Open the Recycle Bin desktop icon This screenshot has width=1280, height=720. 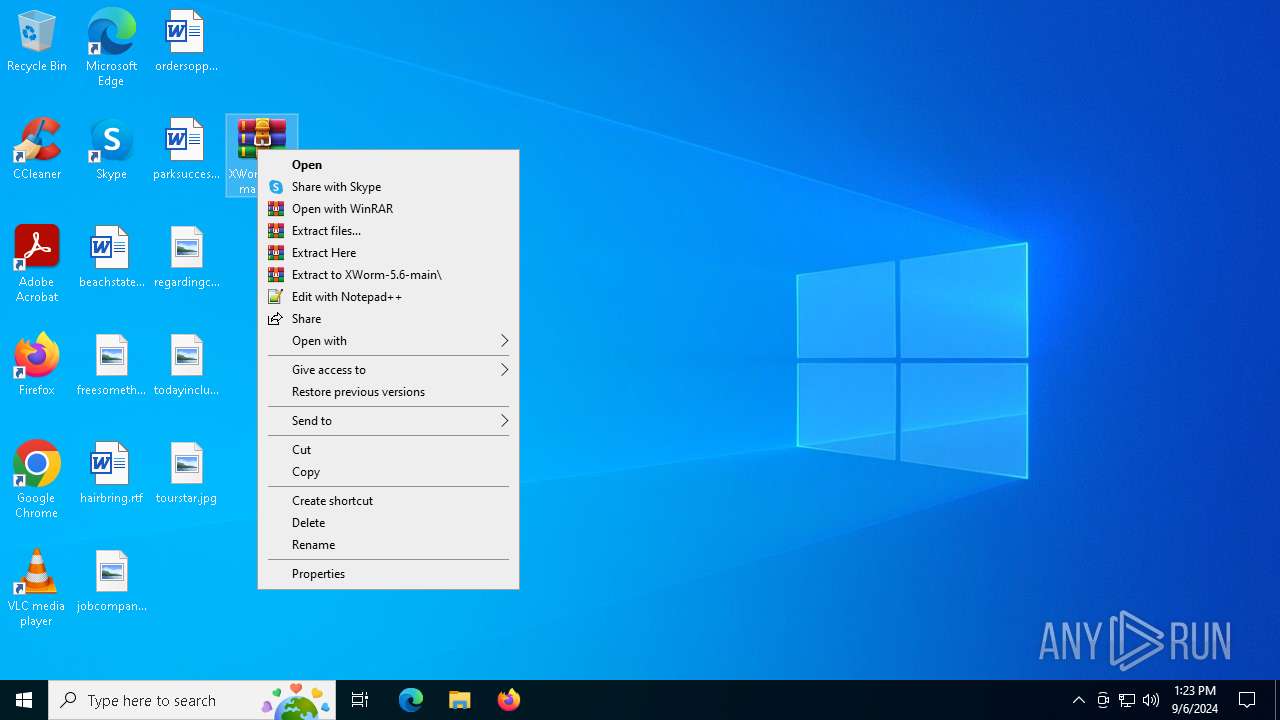coord(37,41)
